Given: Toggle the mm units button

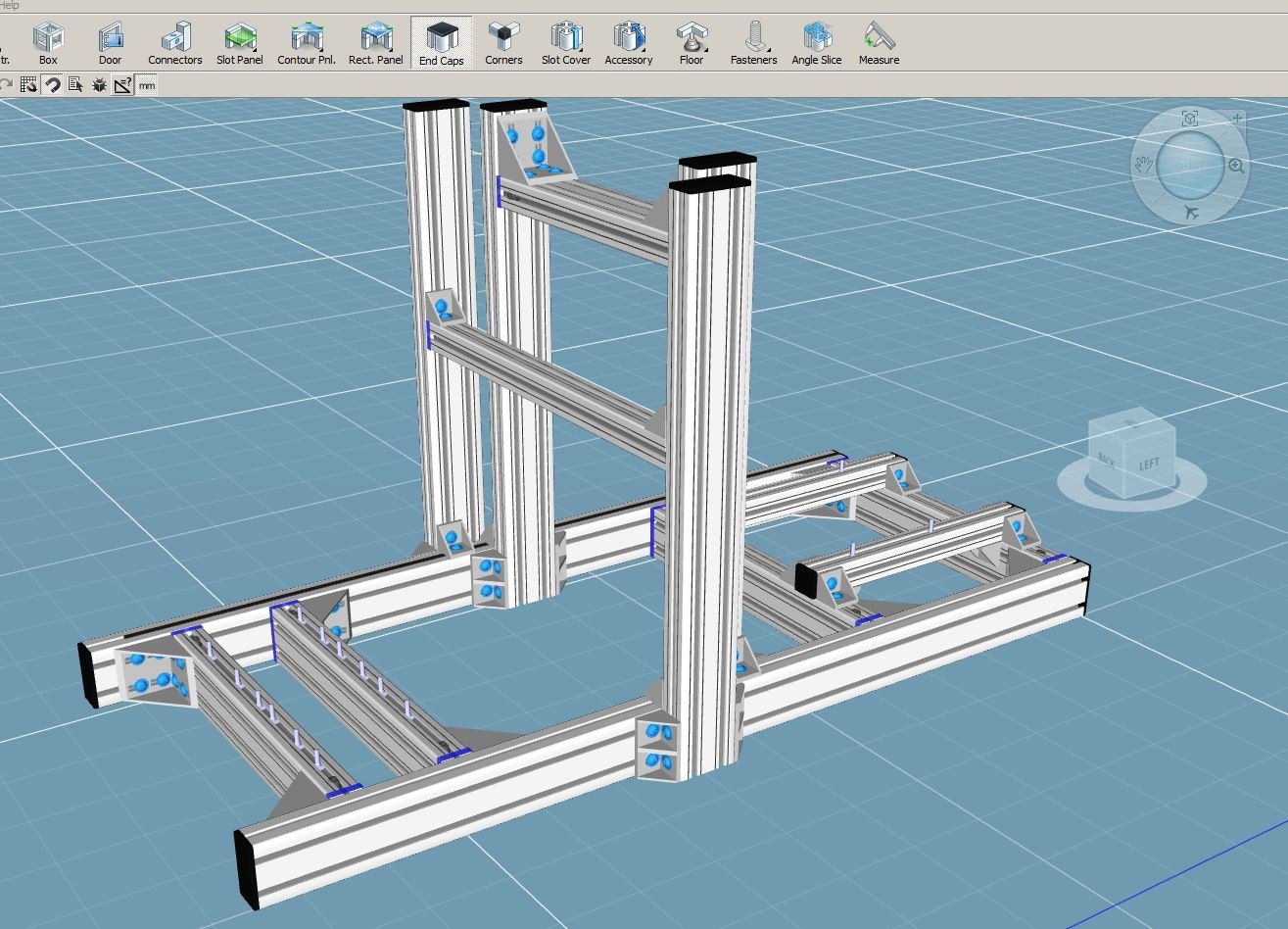Looking at the screenshot, I should (146, 85).
